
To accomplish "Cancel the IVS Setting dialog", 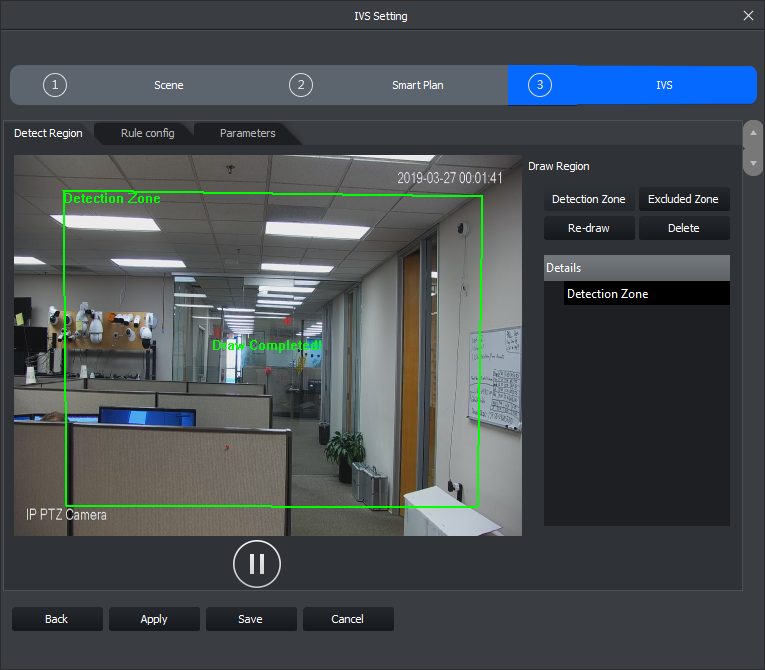I will [x=347, y=619].
